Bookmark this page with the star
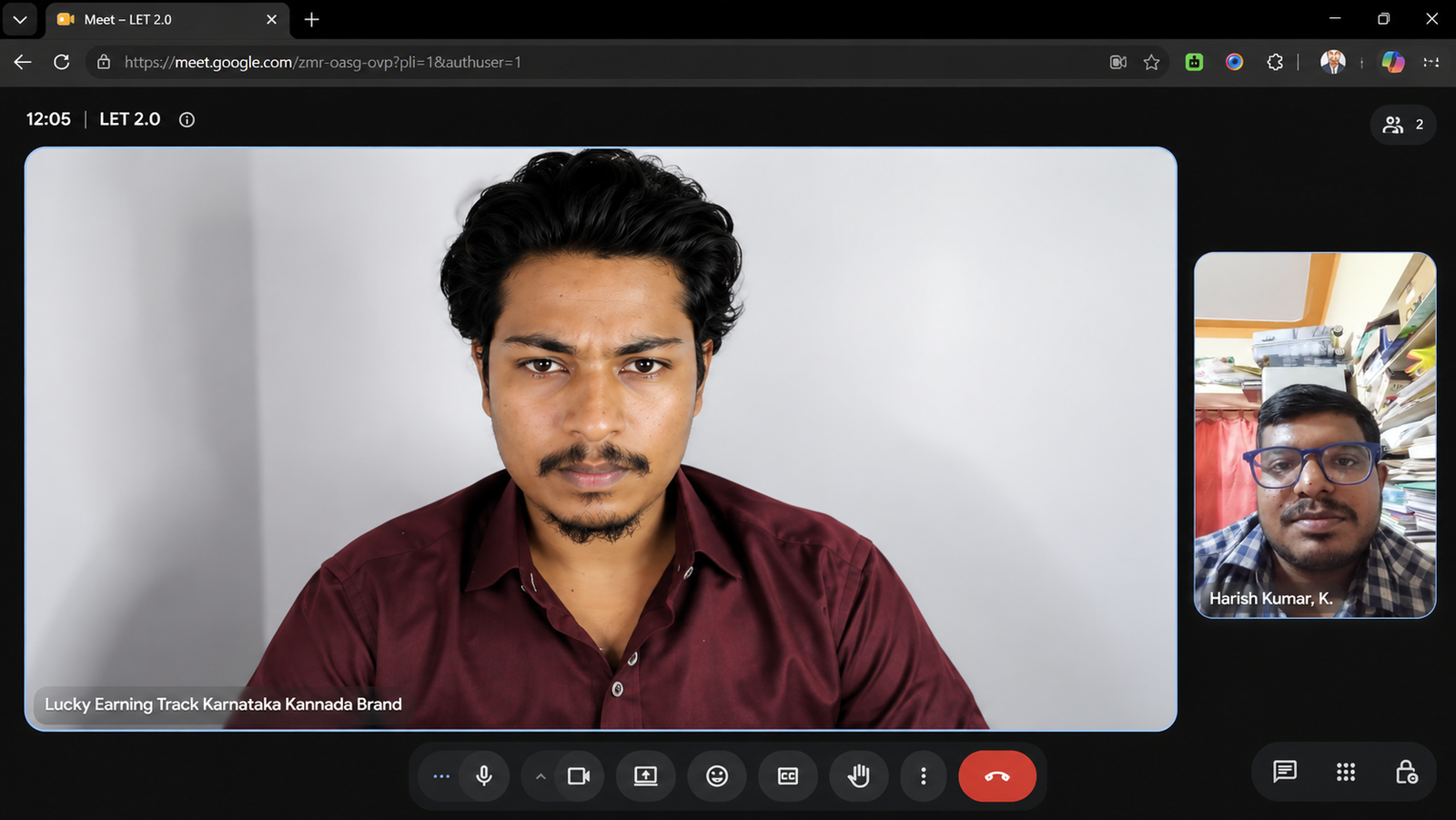Screen dimensions: 1456x820 pos(1151,62)
